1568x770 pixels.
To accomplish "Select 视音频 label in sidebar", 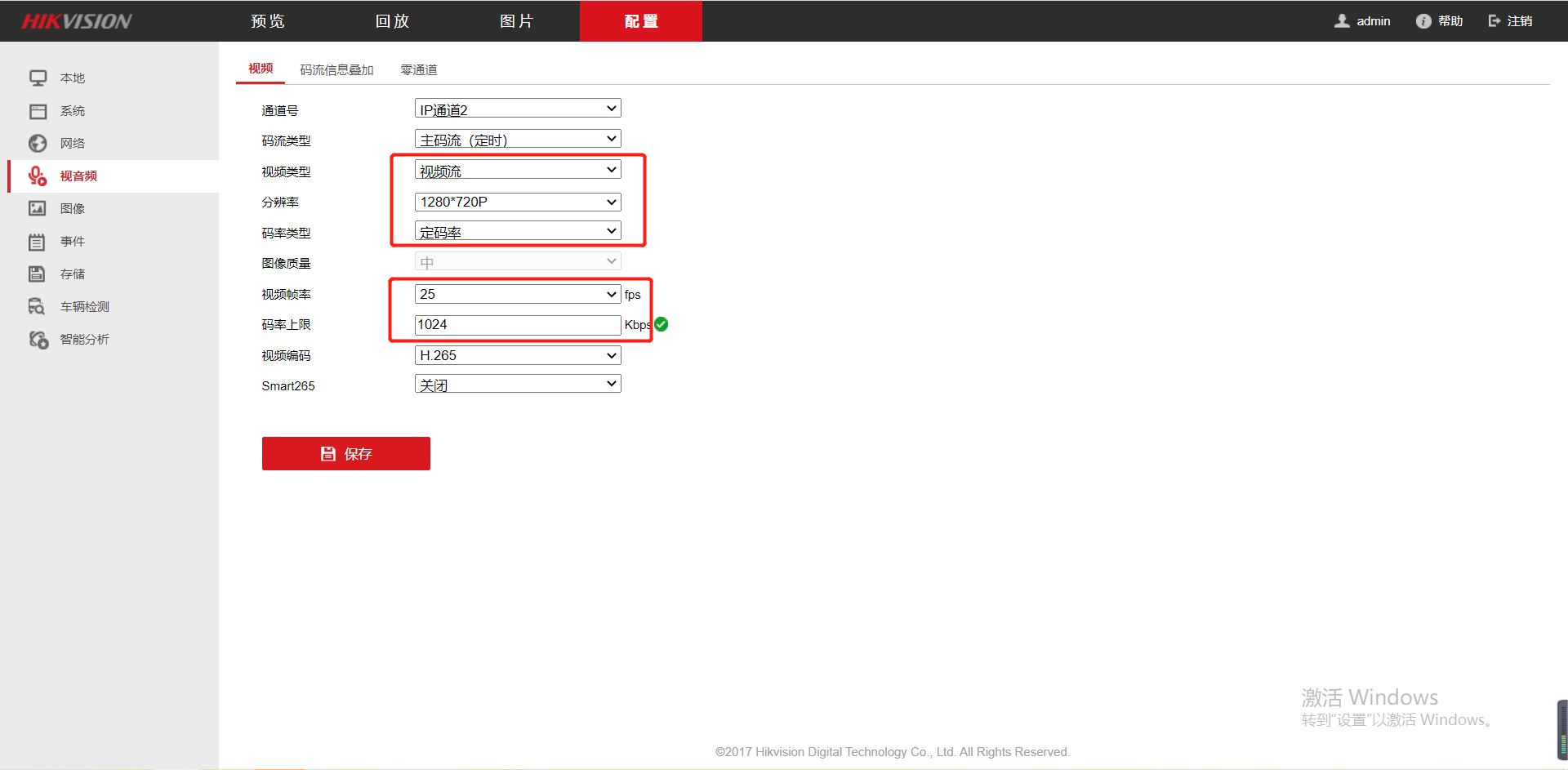I will coord(78,176).
